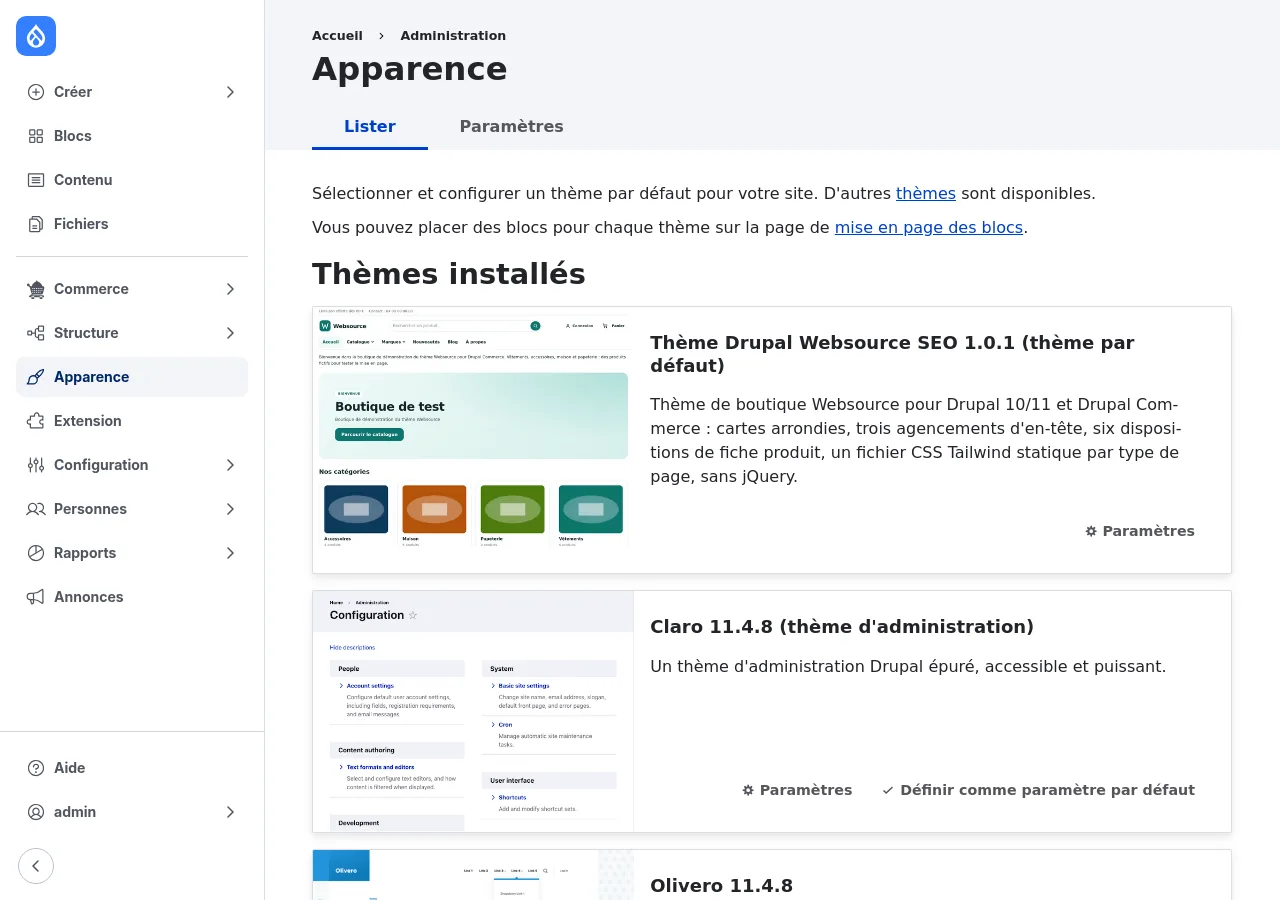
Task: Click the Fichiers document icon
Action: tap(36, 224)
